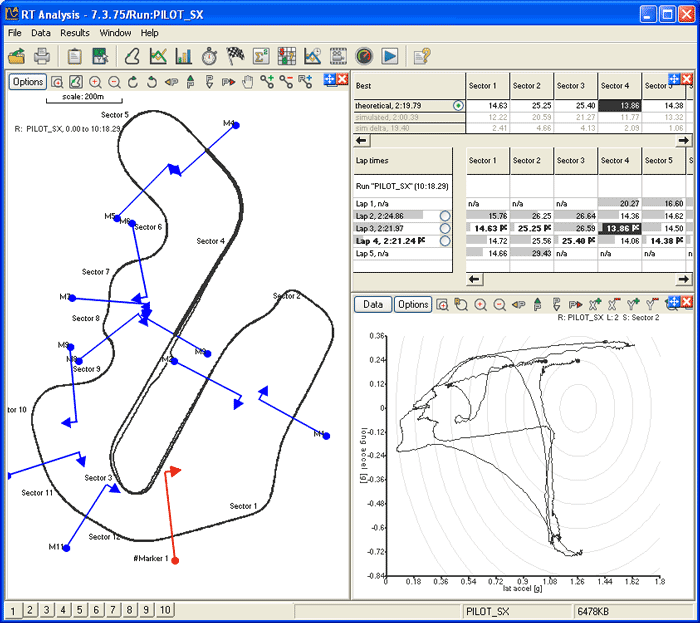Click the Data button in graph panel
The image size is (700, 623).
point(372,304)
